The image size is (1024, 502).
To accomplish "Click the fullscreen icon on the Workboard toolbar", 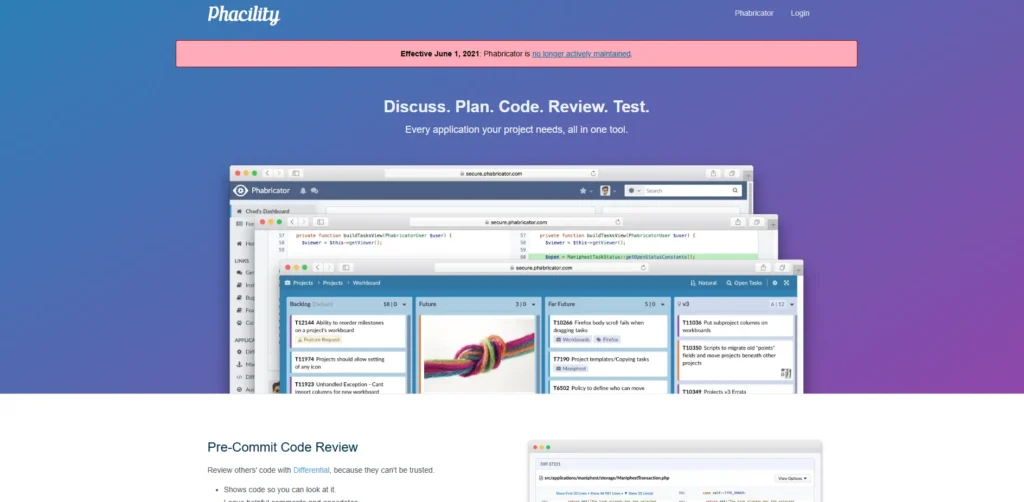I will click(786, 283).
